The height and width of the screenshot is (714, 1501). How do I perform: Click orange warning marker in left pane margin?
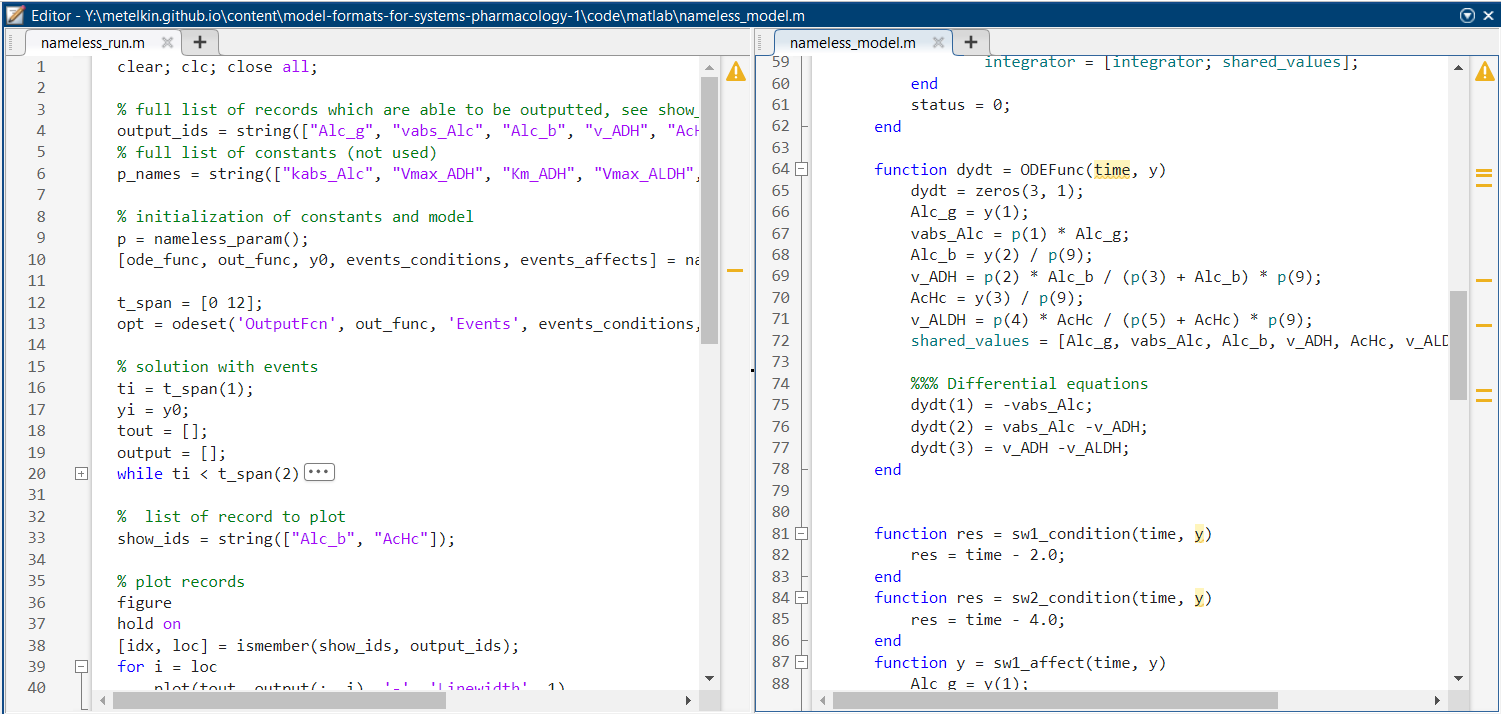[x=735, y=270]
